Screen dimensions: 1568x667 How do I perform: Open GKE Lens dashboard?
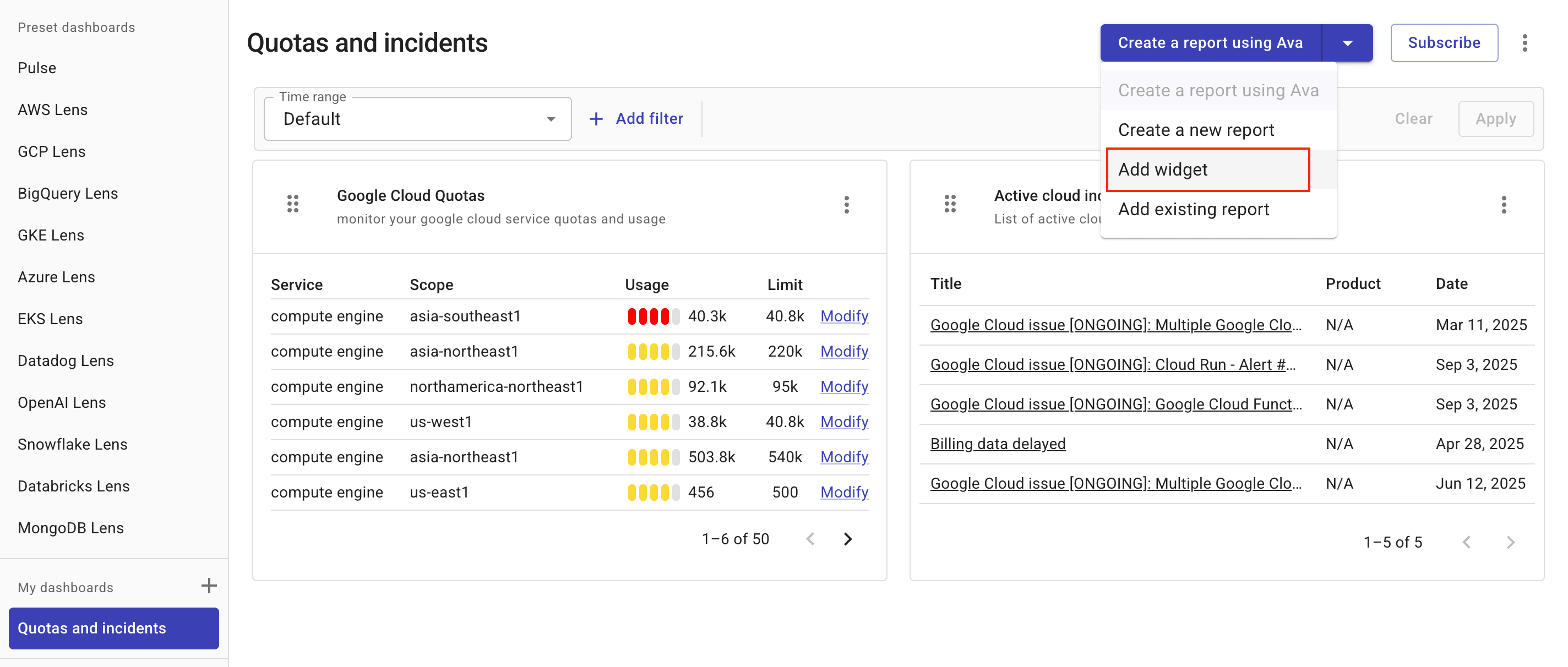point(51,235)
